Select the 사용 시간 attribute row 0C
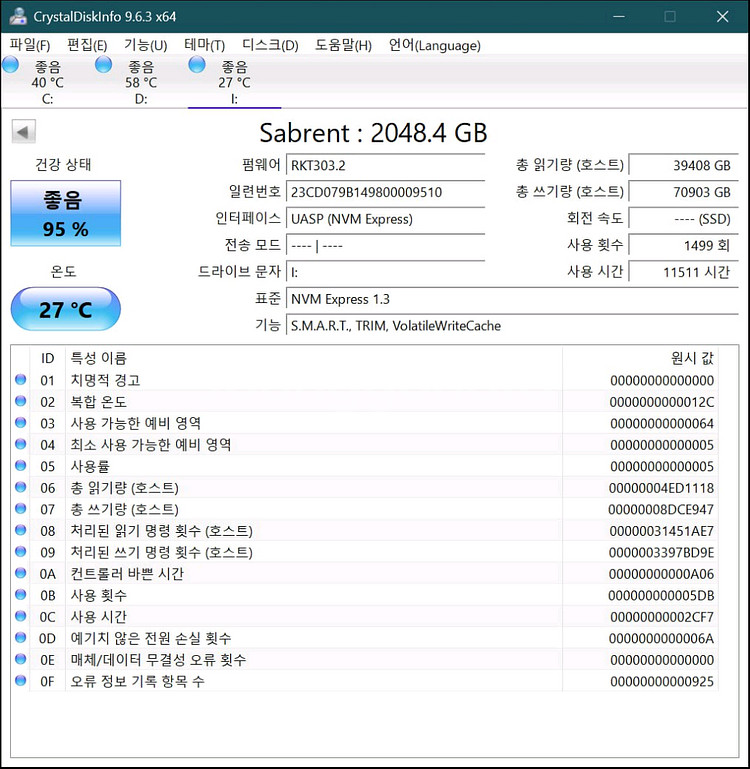The height and width of the screenshot is (769, 750). 300,617
